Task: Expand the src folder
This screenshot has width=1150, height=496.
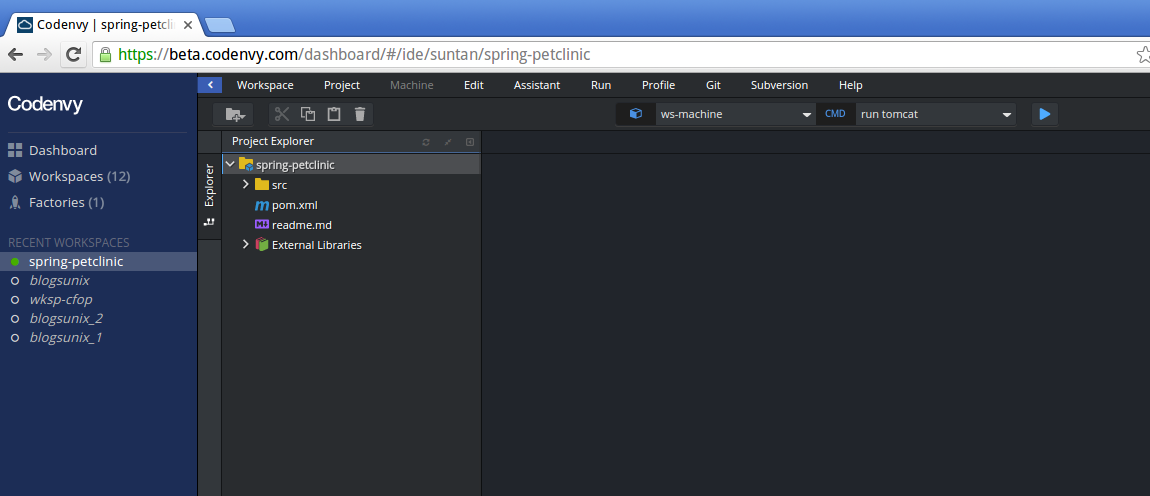Action: [x=246, y=185]
